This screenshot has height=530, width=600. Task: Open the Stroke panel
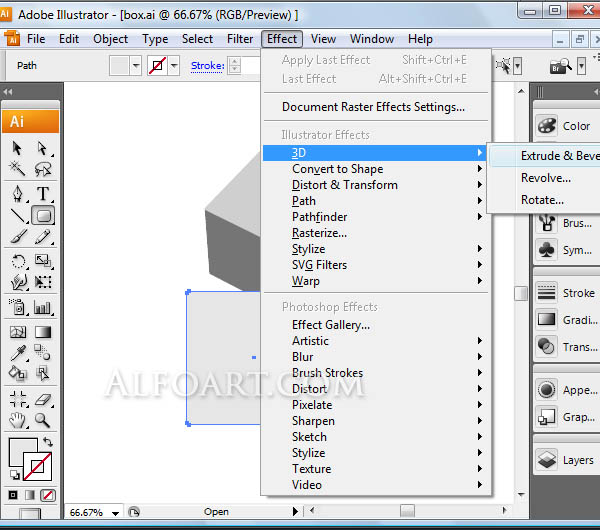tap(567, 293)
